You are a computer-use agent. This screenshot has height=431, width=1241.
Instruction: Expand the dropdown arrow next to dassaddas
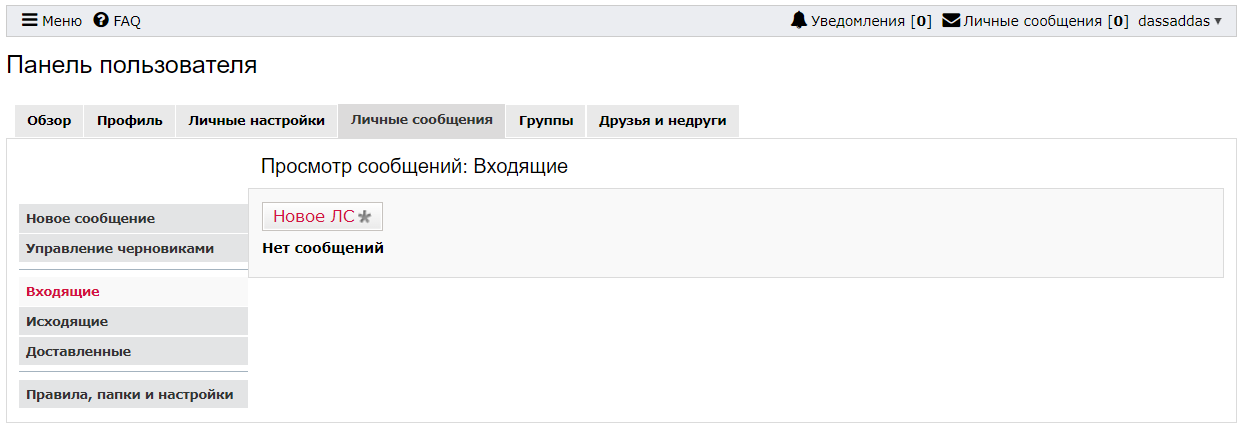coord(1217,21)
